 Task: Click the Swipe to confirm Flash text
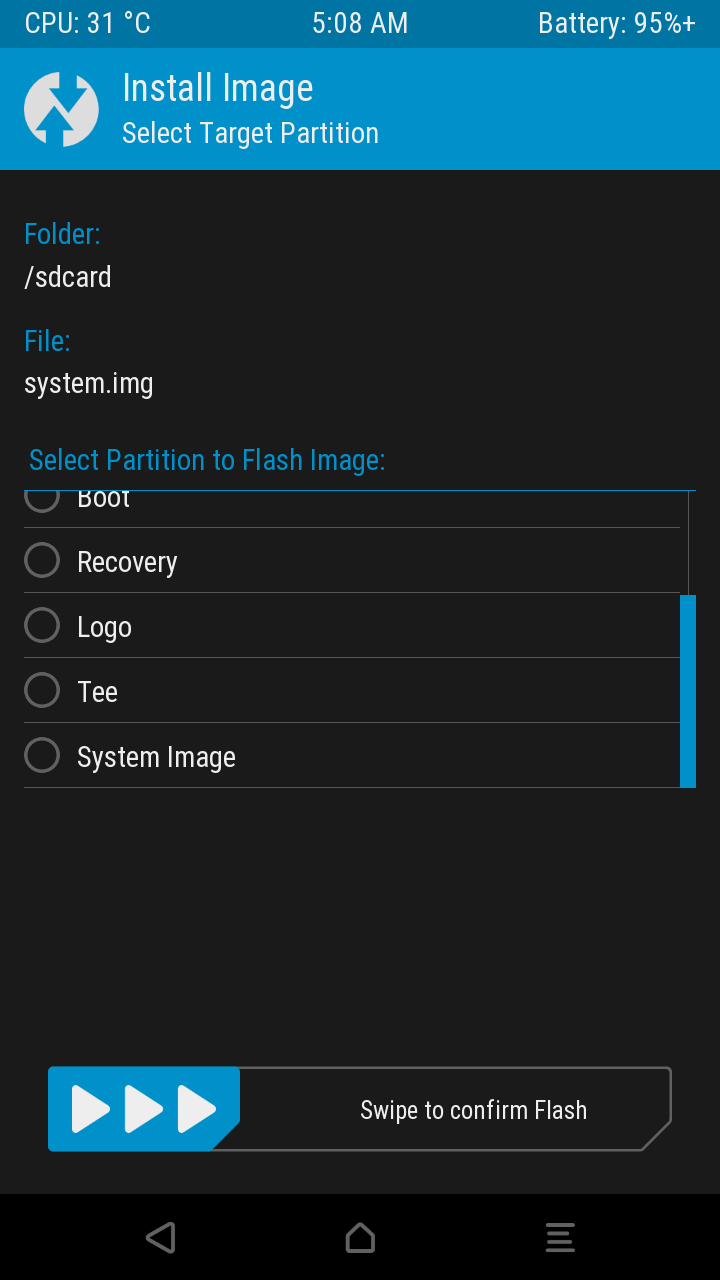tap(473, 1110)
